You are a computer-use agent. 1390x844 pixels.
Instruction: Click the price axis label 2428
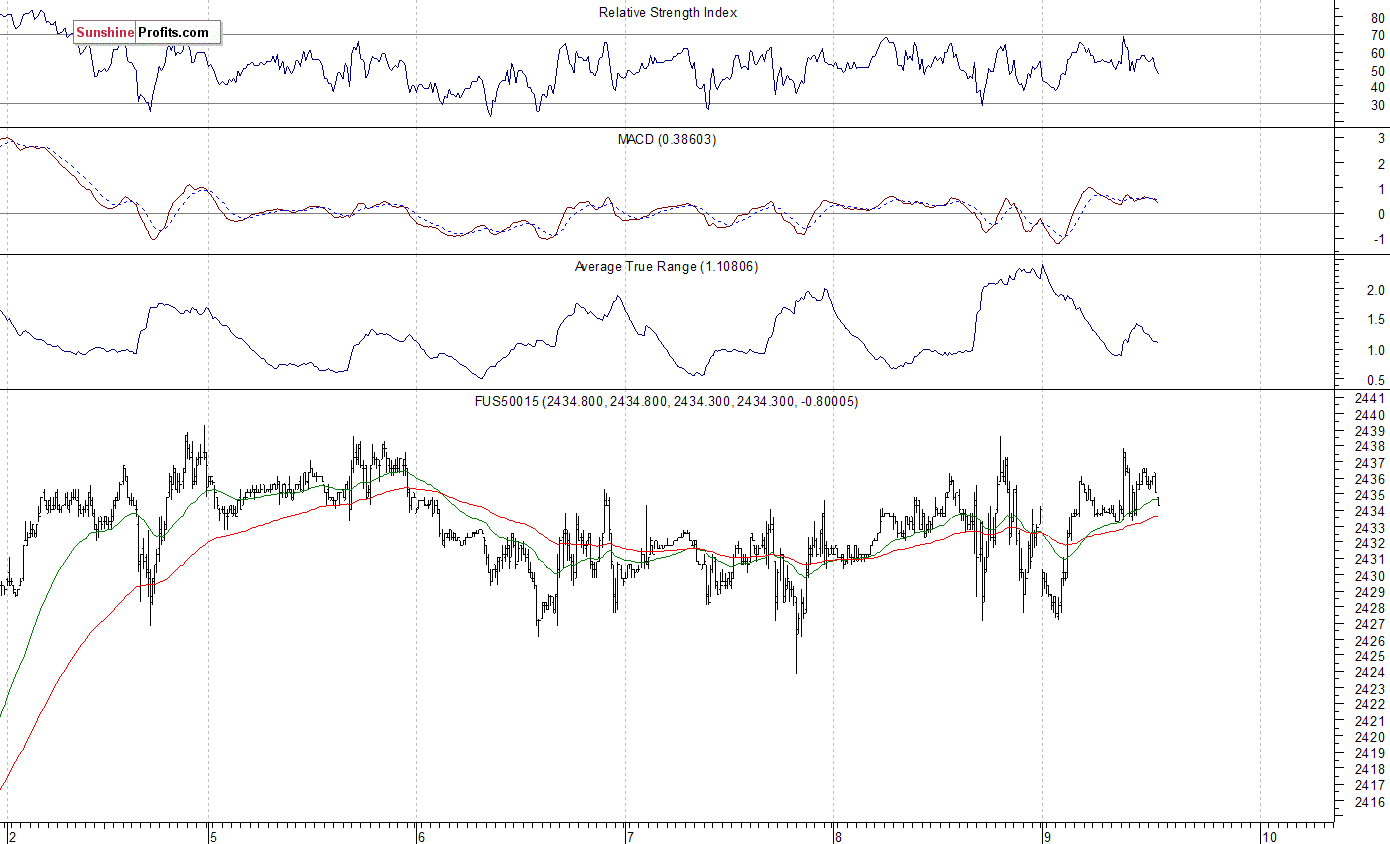tap(1370, 609)
